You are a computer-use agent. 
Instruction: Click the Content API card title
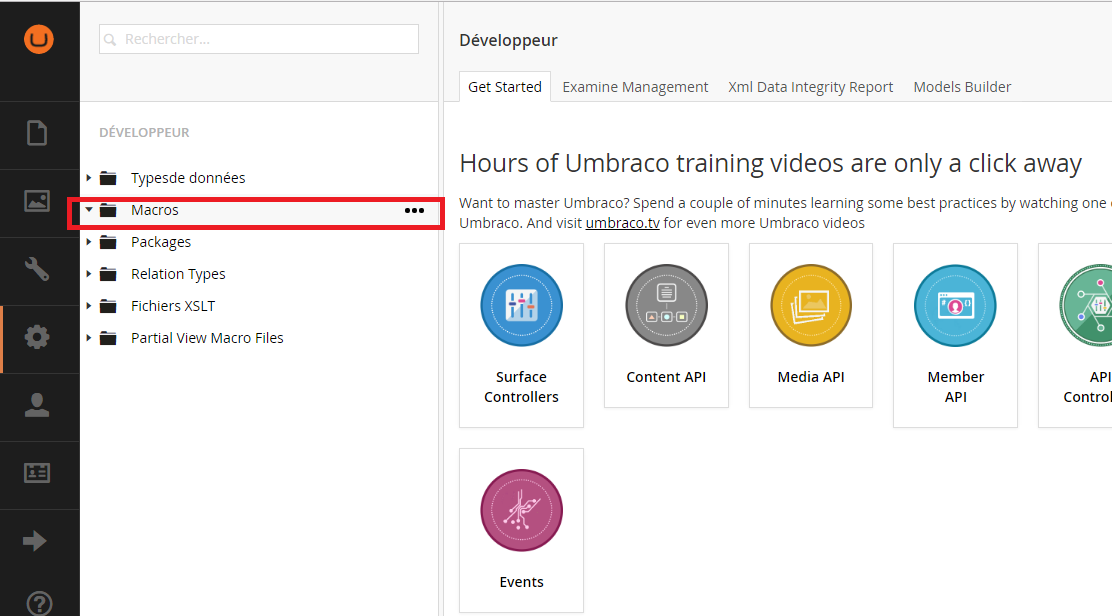tap(666, 376)
